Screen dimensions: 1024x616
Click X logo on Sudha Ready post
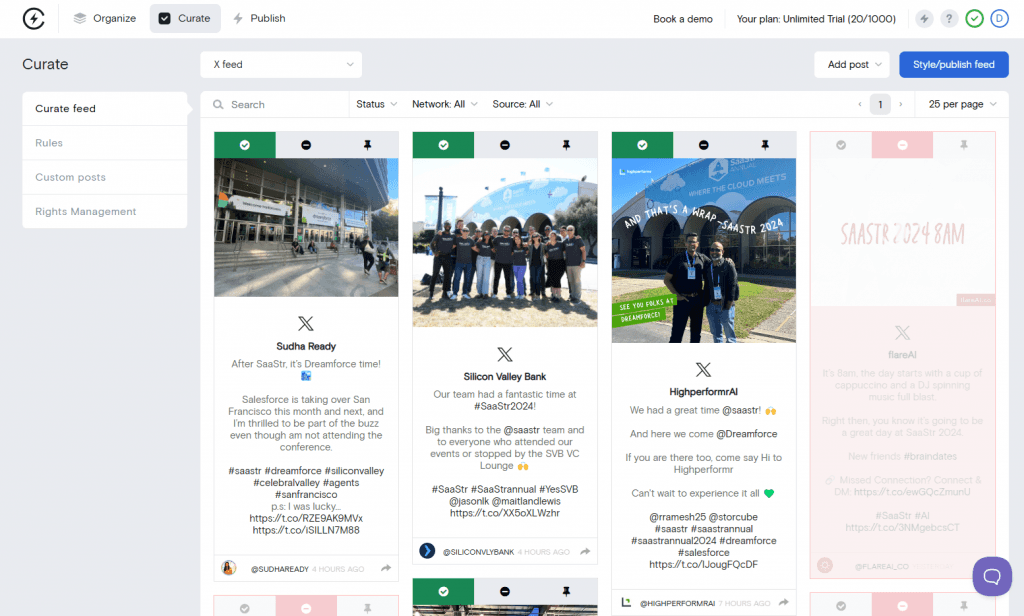pyautogui.click(x=306, y=323)
